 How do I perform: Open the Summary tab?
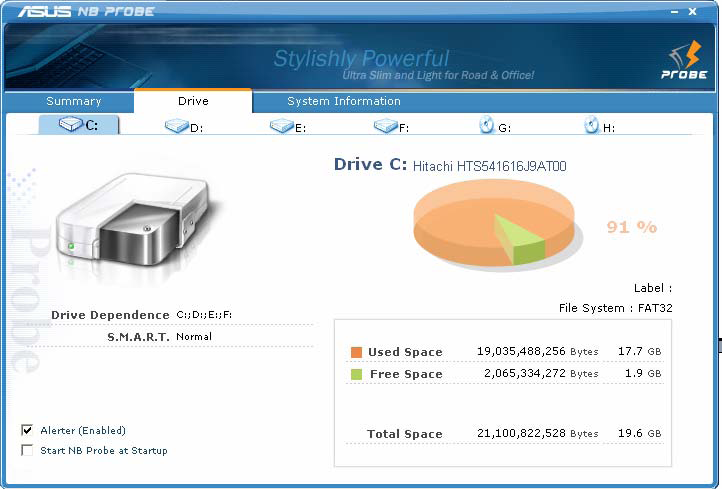(74, 101)
